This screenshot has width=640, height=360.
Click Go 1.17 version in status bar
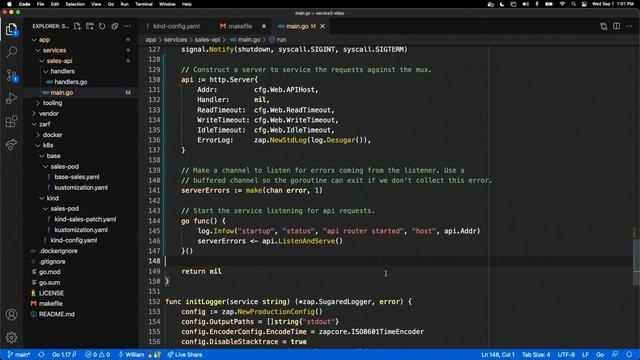click(x=64, y=355)
